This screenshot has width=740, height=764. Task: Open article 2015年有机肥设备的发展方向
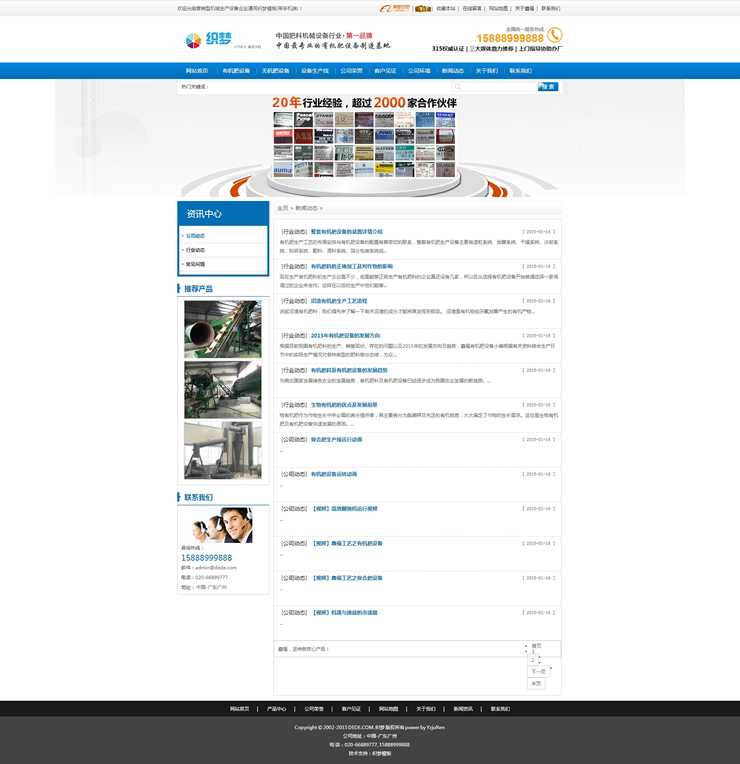[345, 335]
